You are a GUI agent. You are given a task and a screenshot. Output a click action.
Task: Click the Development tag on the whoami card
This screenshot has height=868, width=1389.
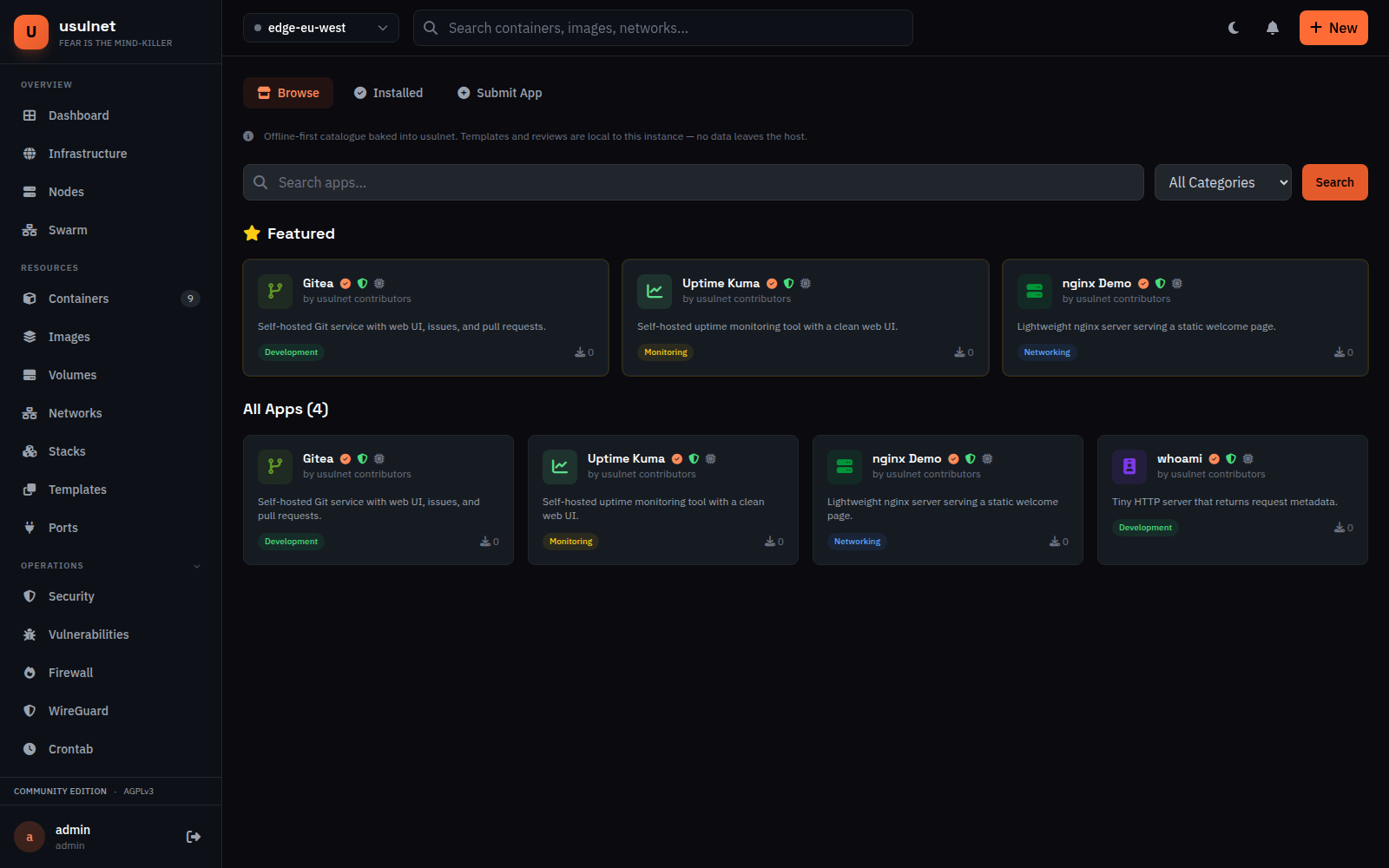[1145, 528]
